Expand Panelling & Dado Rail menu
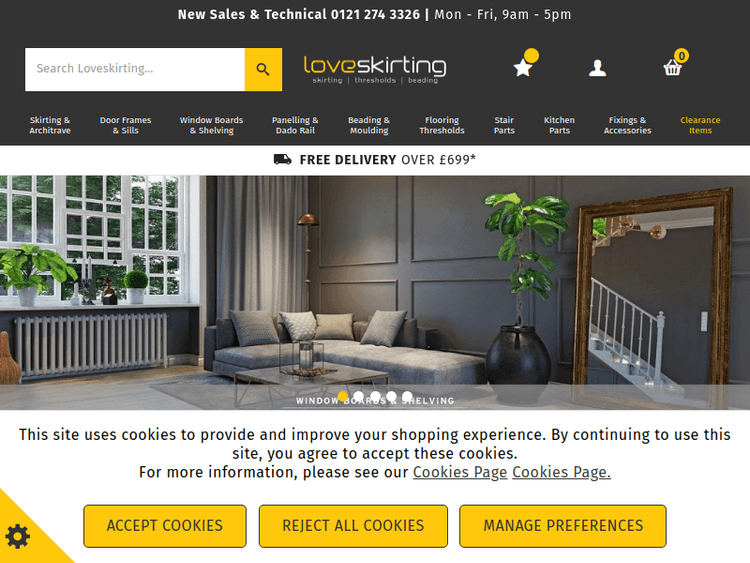Viewport: 750px width, 563px height. coord(295,125)
